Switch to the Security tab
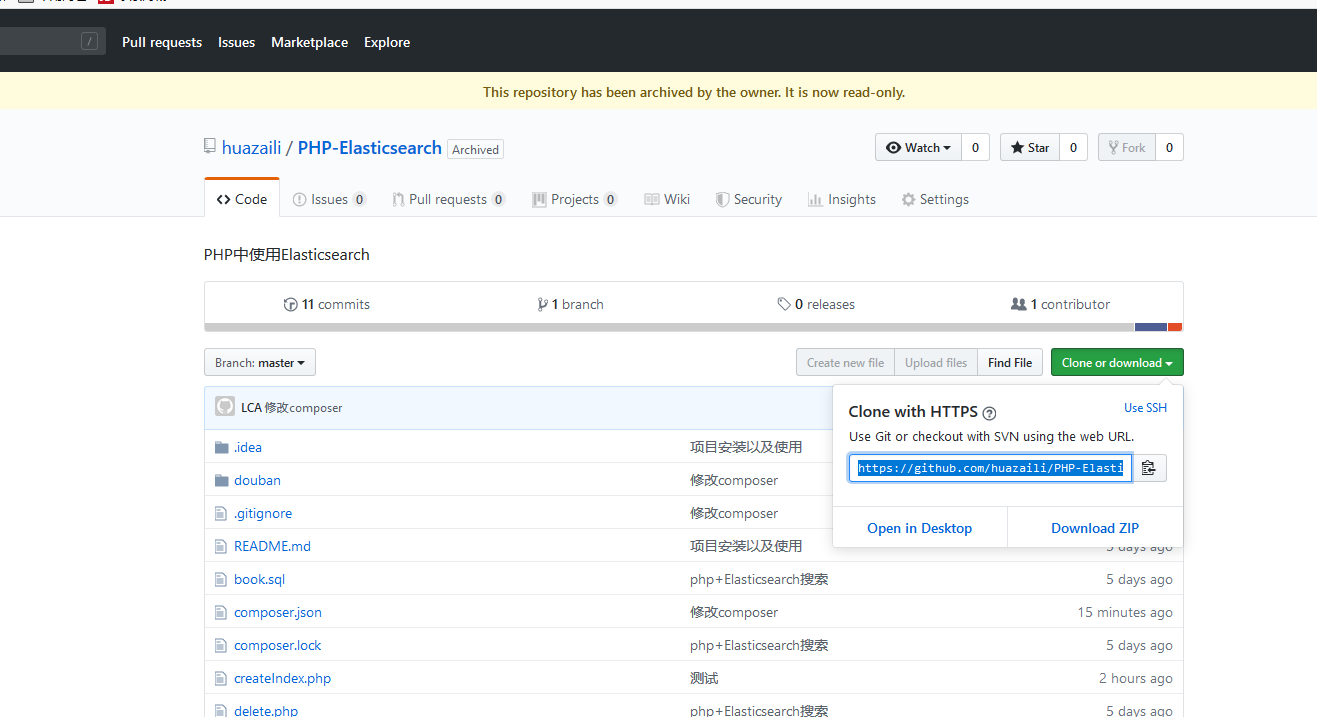Image resolution: width=1317 pixels, height=717 pixels. pos(748,199)
